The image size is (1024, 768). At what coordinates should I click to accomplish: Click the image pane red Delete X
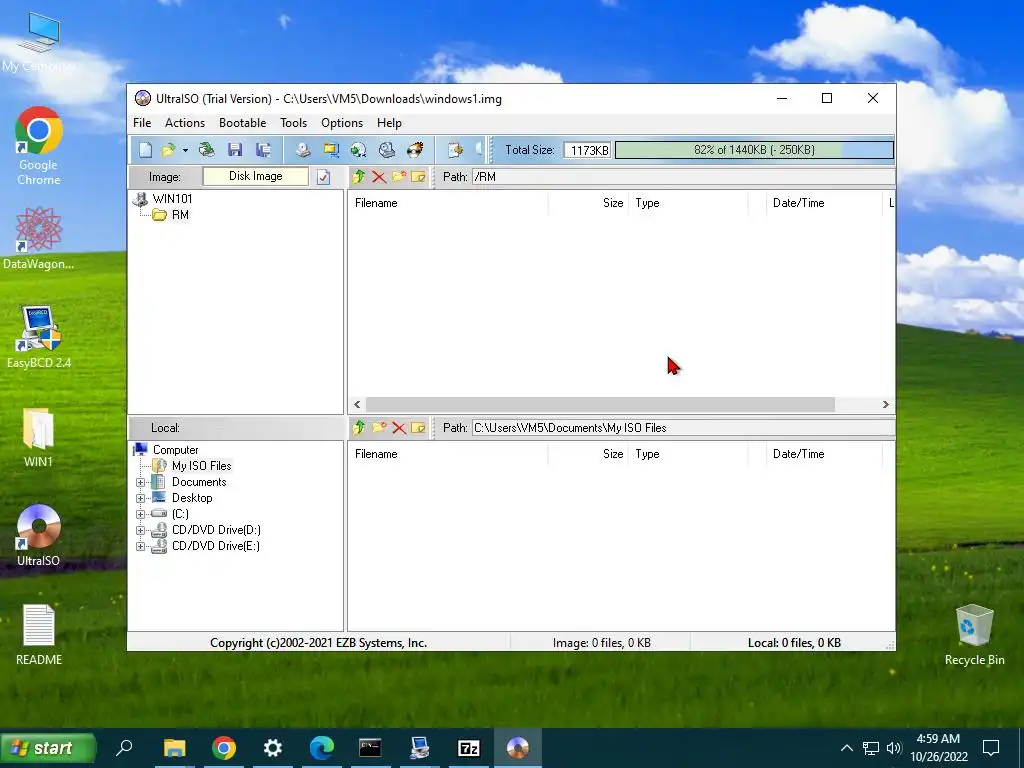click(379, 177)
